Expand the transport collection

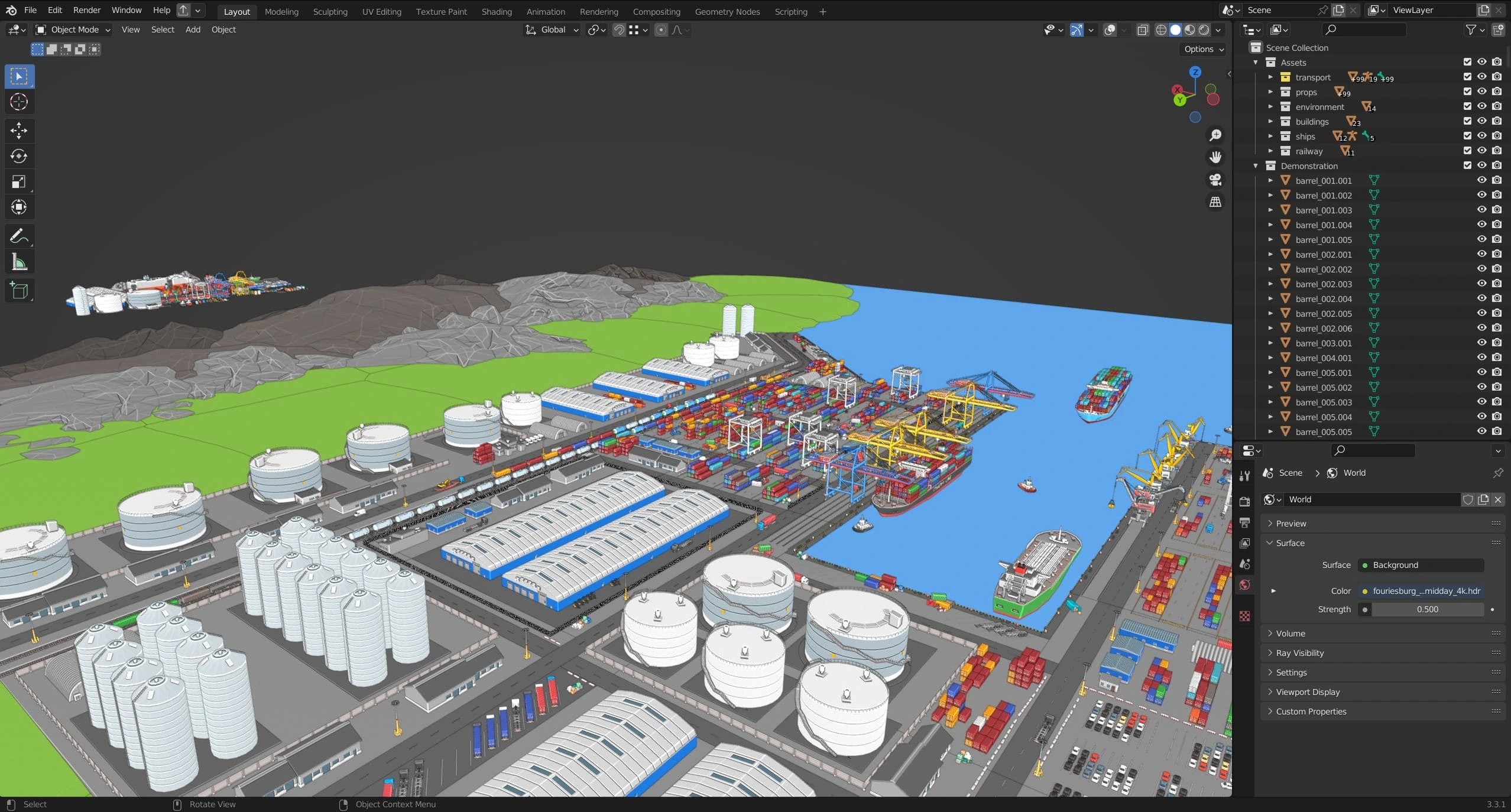[1270, 77]
